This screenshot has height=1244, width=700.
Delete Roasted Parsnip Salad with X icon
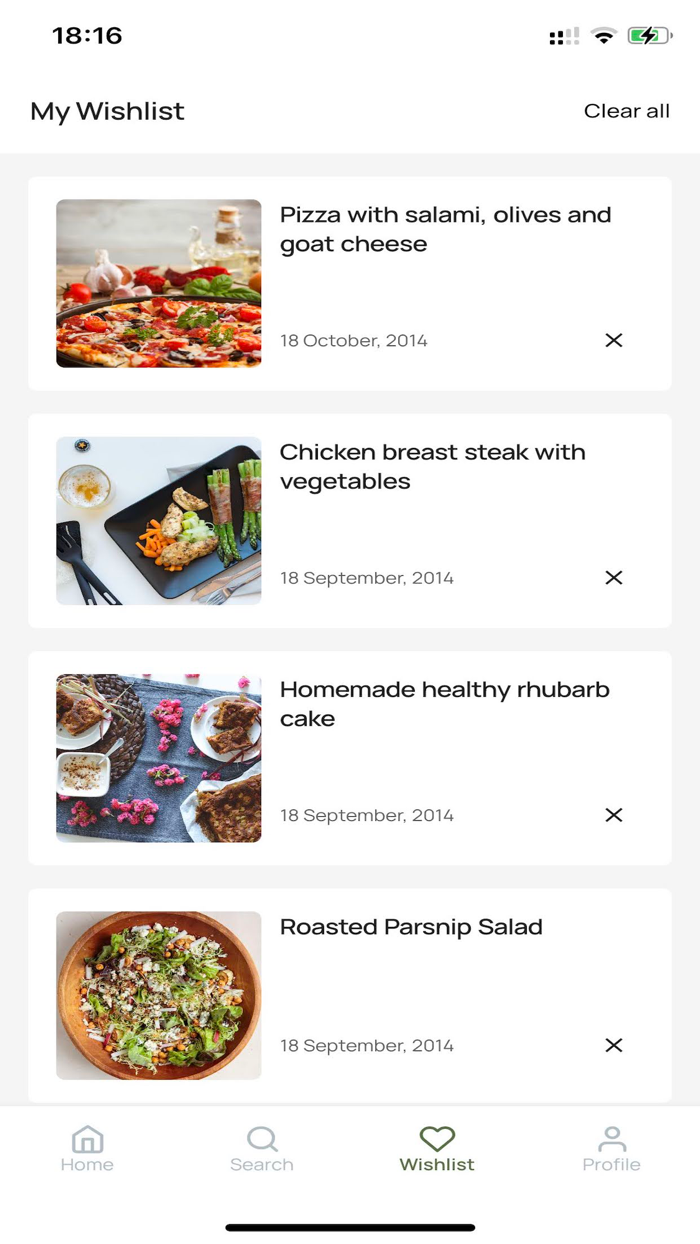click(x=613, y=1046)
